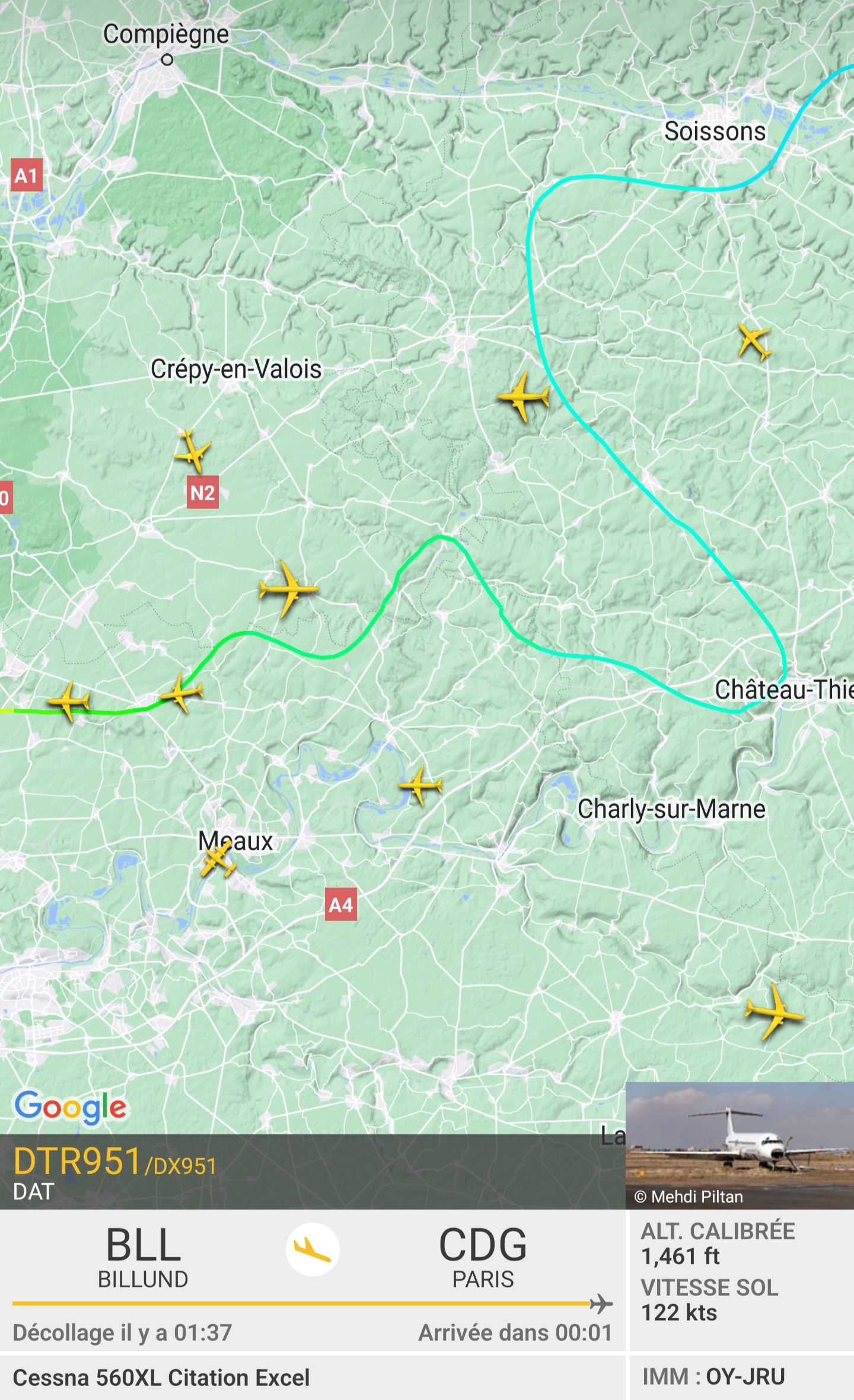Tap the descending plane status icon

click(313, 1249)
